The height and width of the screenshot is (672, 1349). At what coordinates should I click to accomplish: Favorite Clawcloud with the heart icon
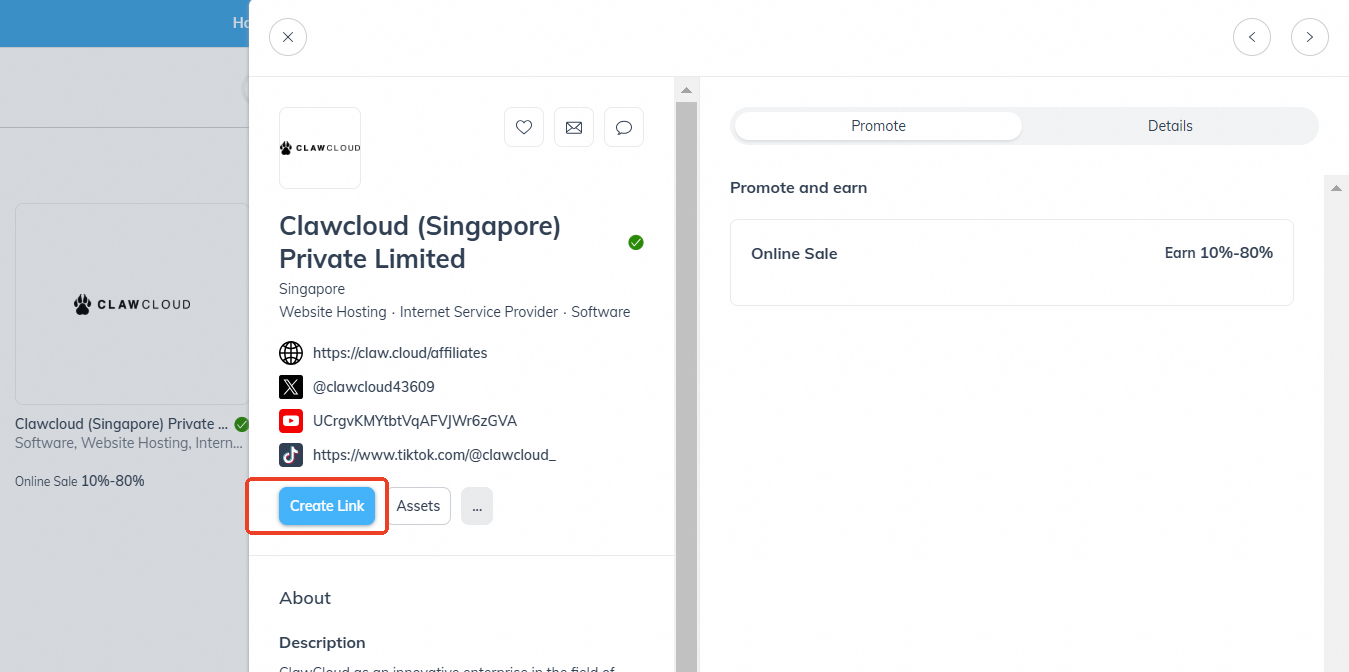click(x=524, y=127)
